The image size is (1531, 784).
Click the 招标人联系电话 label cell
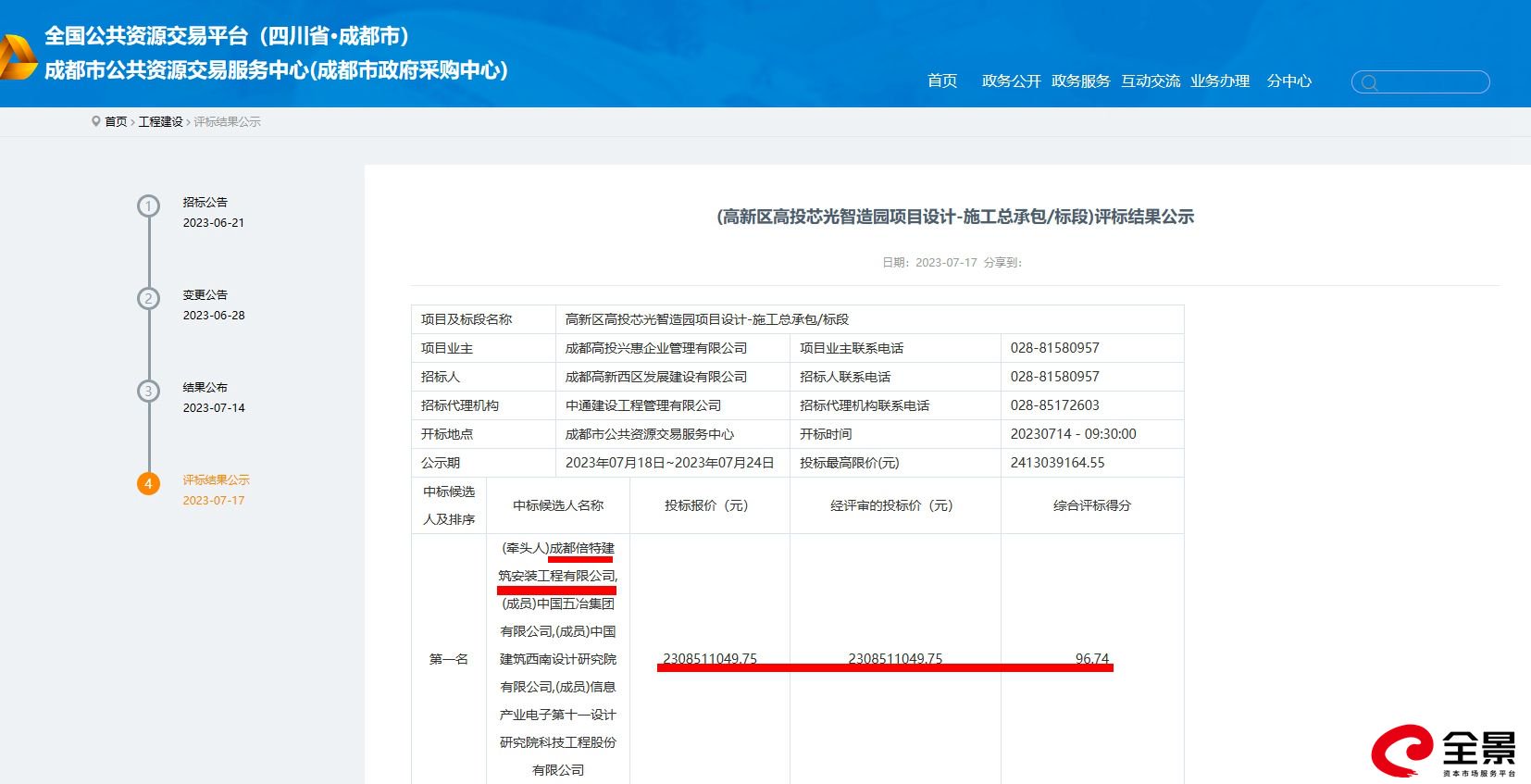[895, 377]
